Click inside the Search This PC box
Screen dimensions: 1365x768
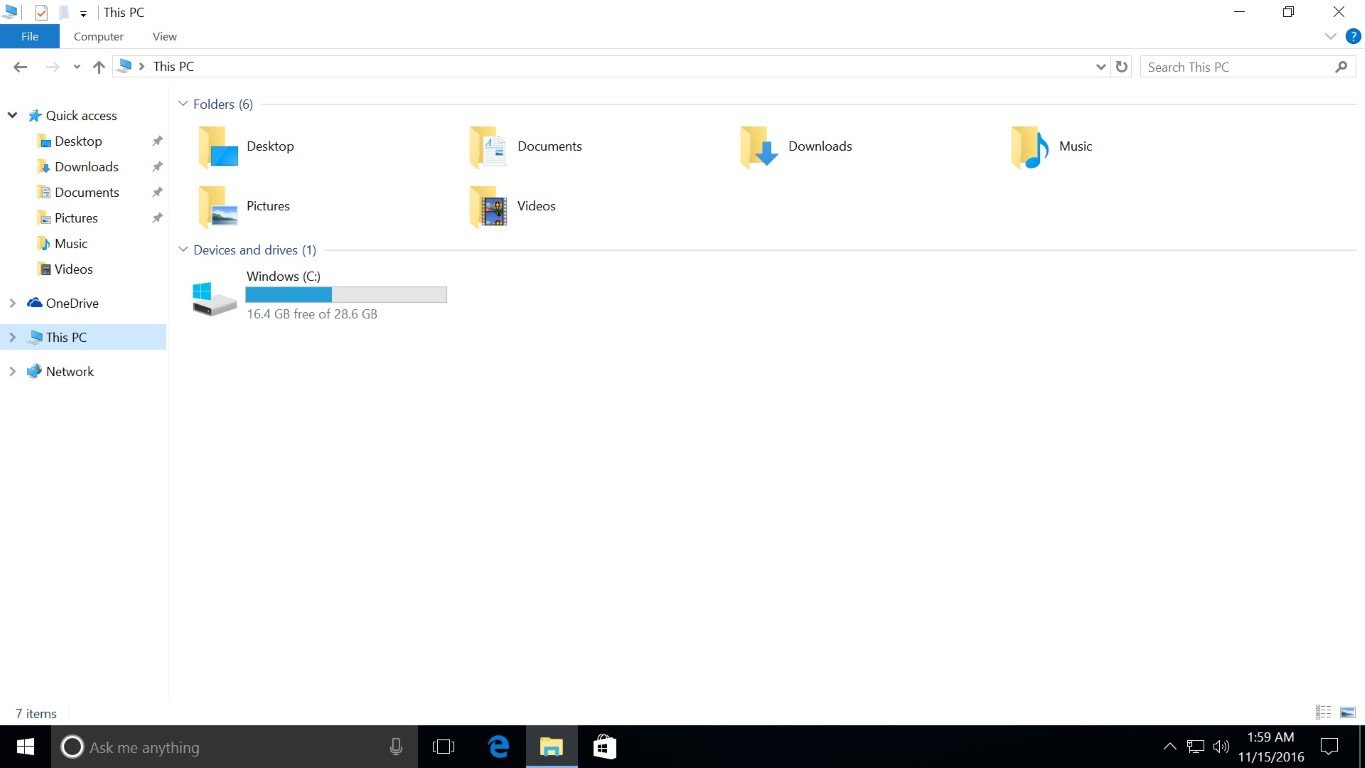[1250, 67]
